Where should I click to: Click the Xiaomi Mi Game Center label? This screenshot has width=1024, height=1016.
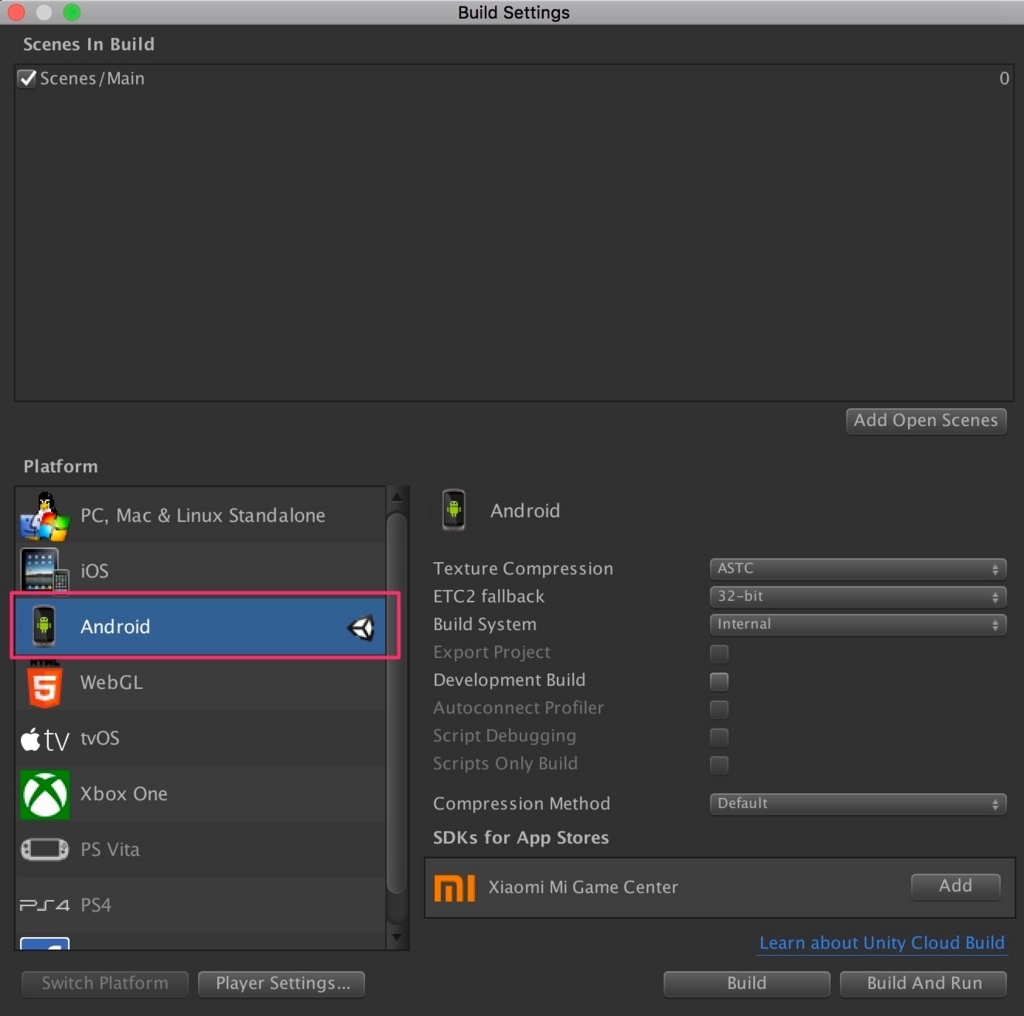[583, 887]
